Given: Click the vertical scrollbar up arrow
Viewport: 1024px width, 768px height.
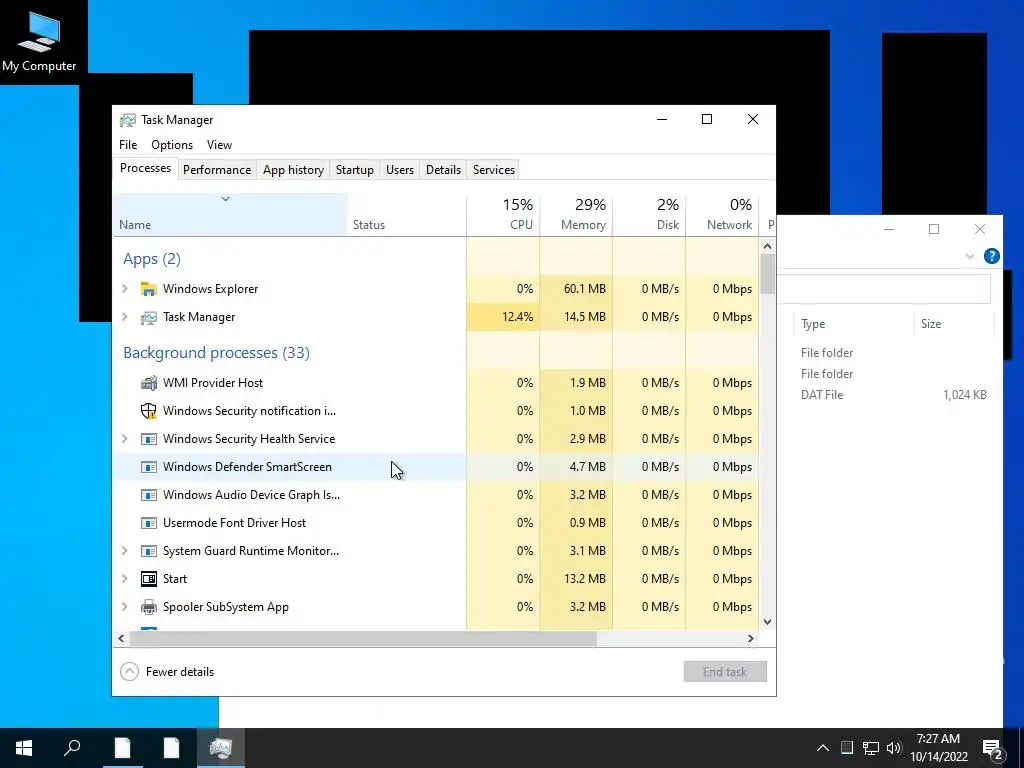Looking at the screenshot, I should [767, 246].
